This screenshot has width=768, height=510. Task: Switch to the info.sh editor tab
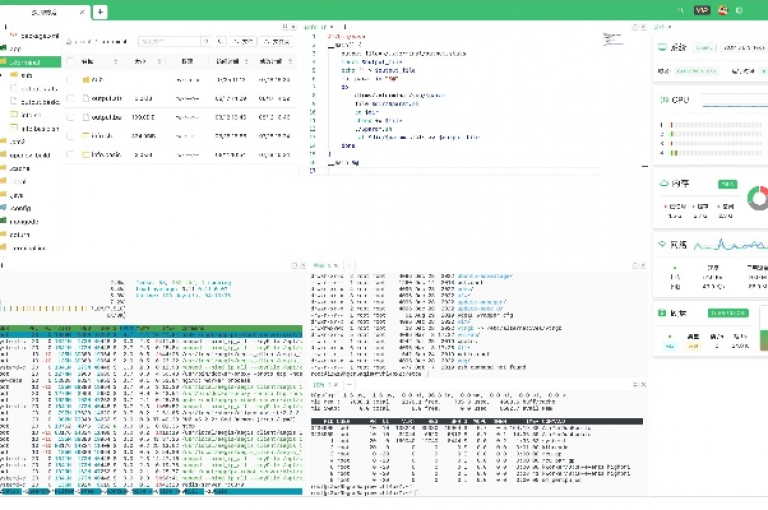(x=315, y=27)
